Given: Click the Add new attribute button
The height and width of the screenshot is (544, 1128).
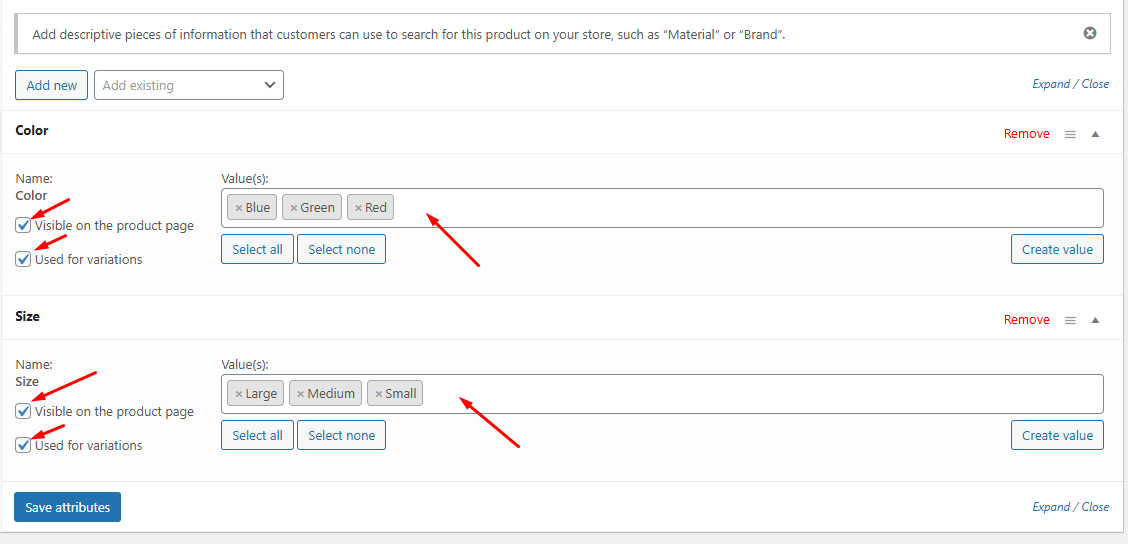Looking at the screenshot, I should click(52, 85).
